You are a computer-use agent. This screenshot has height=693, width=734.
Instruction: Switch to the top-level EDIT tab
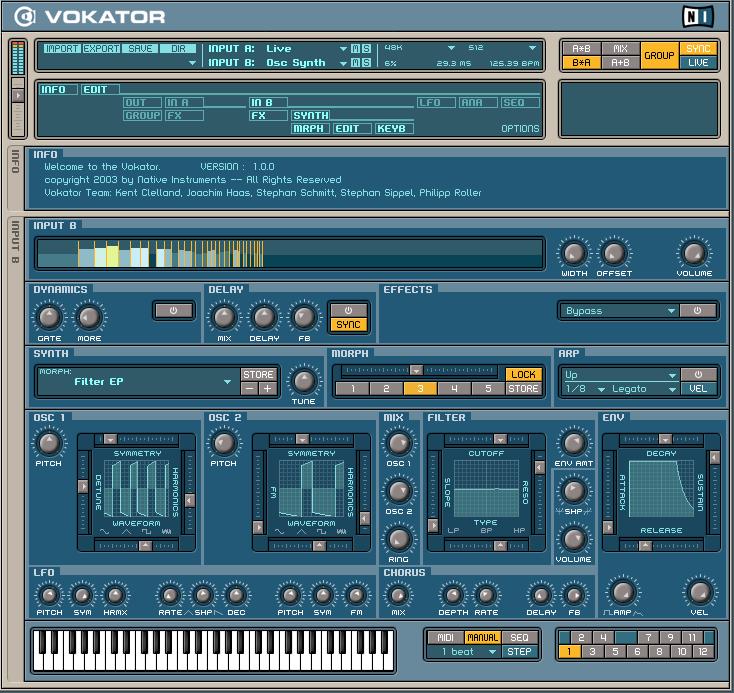(x=100, y=89)
